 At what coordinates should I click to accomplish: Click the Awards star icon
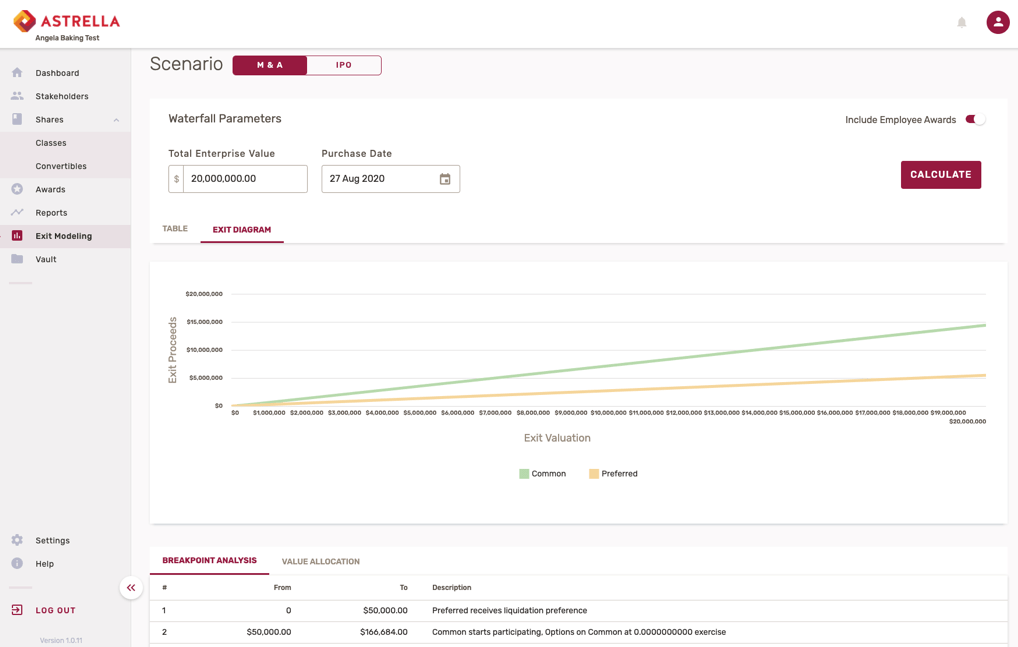pyautogui.click(x=17, y=189)
